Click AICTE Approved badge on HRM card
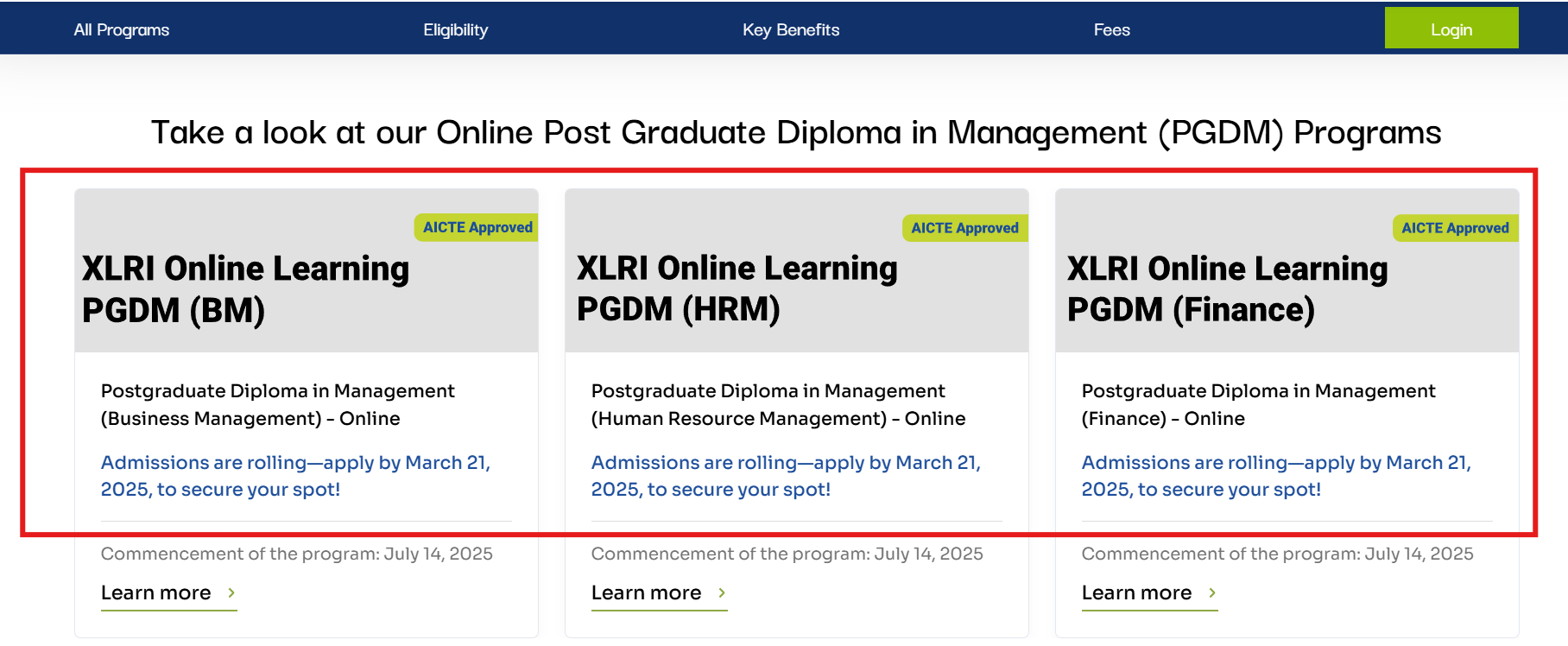Screen dimensions: 1568x646 click(x=964, y=228)
